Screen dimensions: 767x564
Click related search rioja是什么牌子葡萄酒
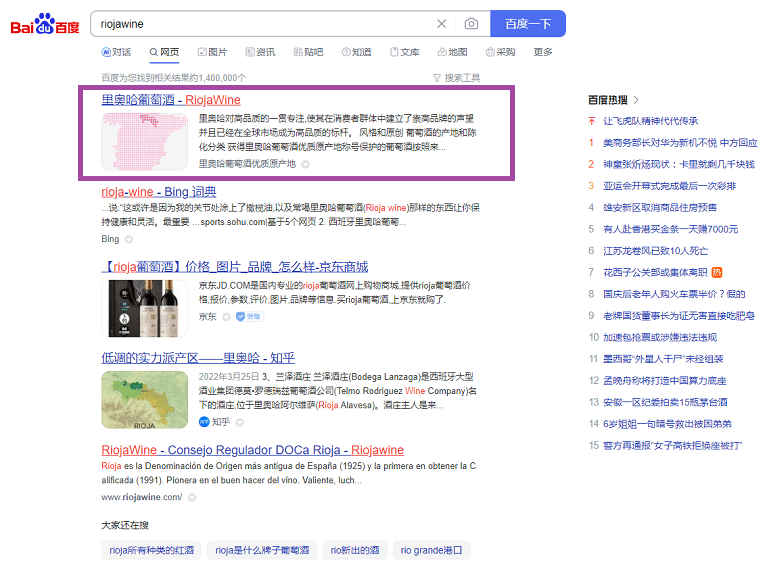[x=262, y=550]
